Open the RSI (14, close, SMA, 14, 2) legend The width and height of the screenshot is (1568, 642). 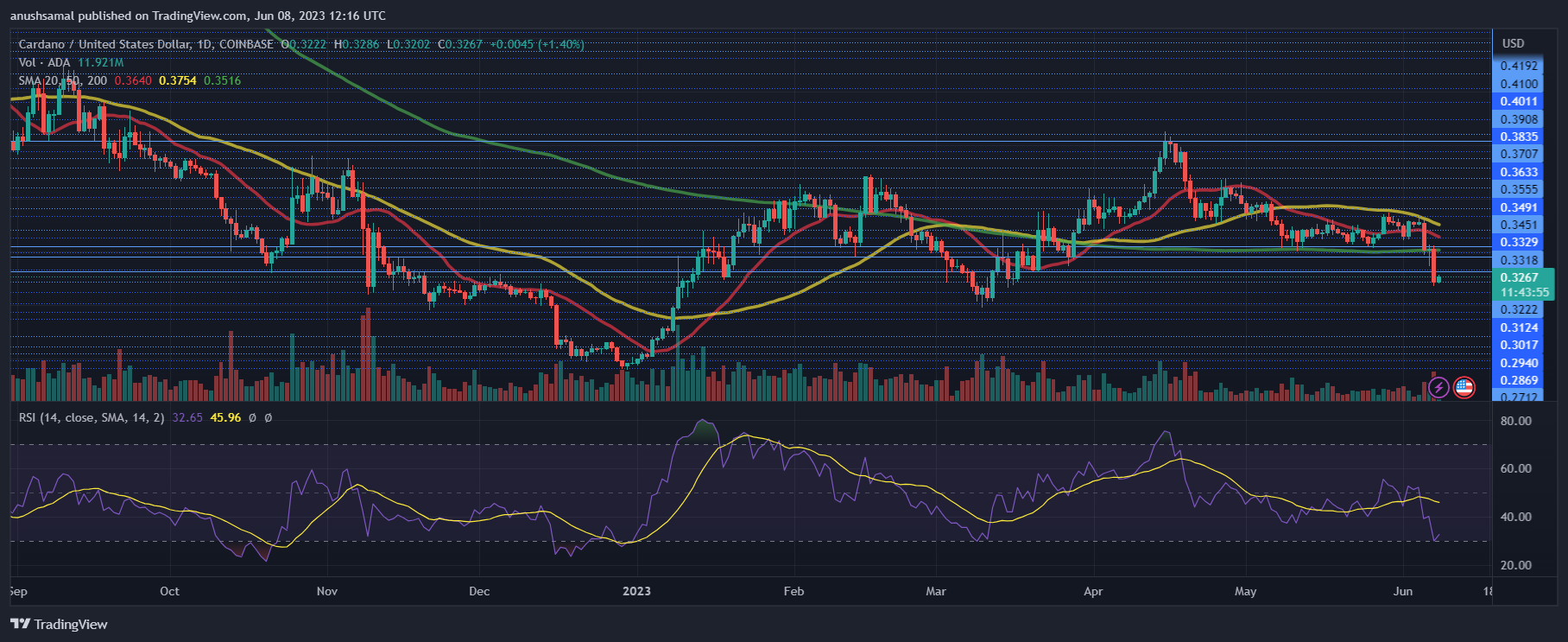click(92, 417)
